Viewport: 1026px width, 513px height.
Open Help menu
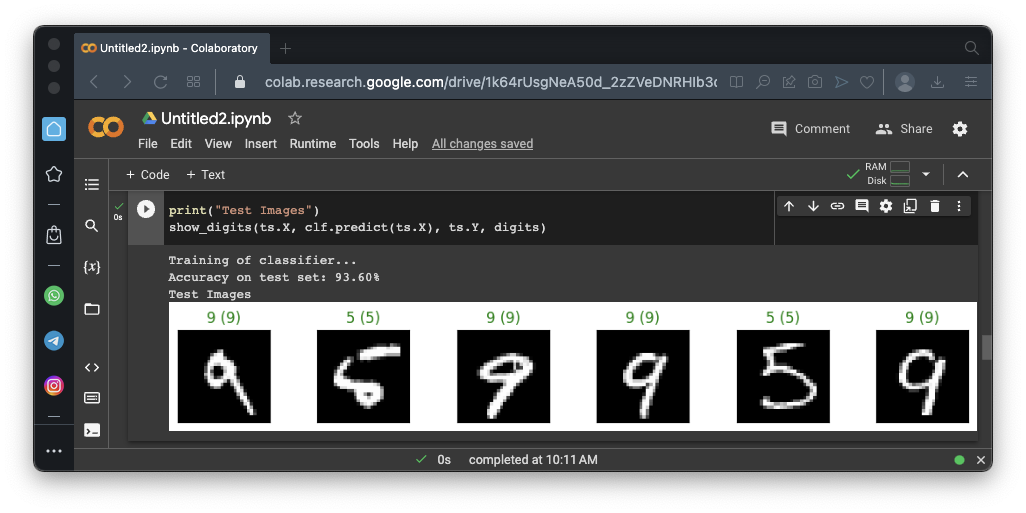405,143
